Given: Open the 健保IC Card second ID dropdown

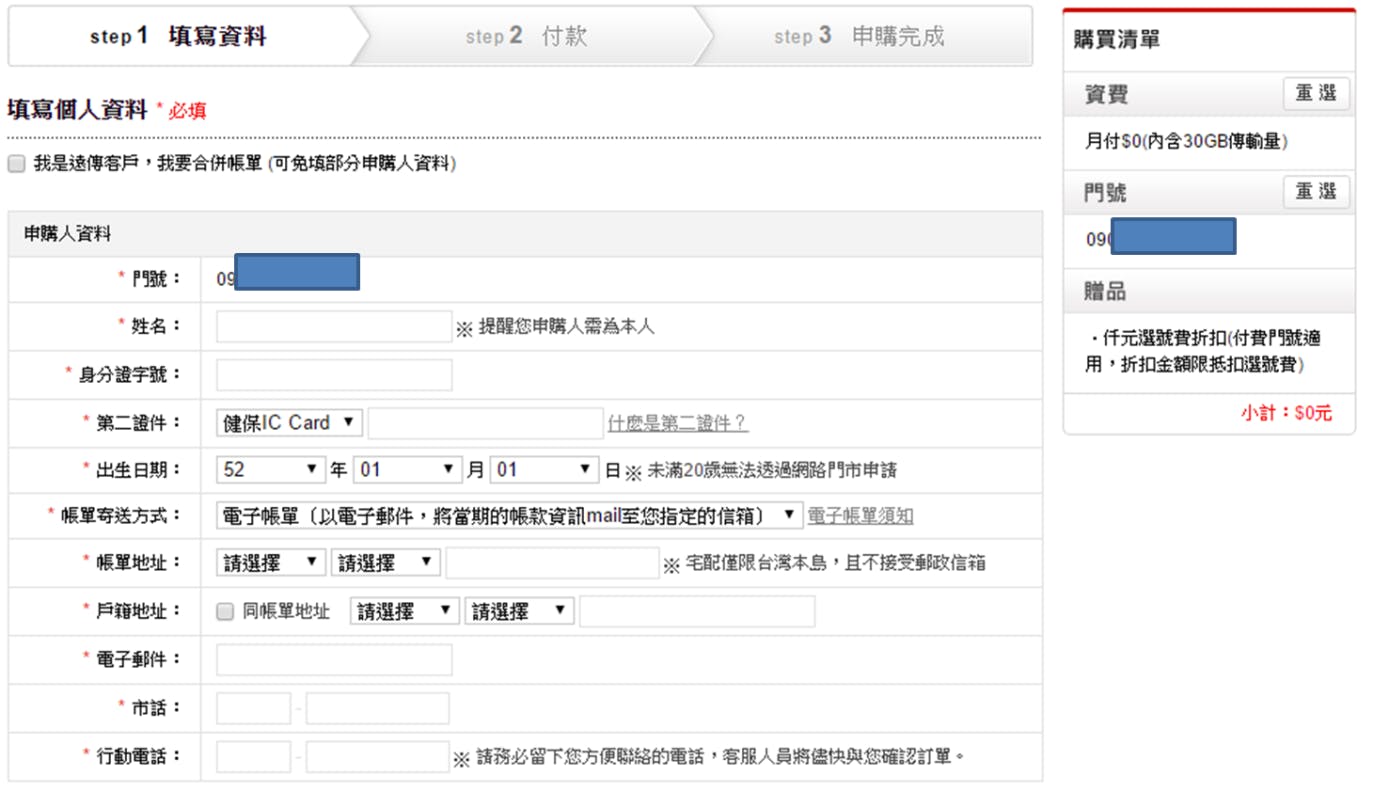Looking at the screenshot, I should click(x=289, y=423).
